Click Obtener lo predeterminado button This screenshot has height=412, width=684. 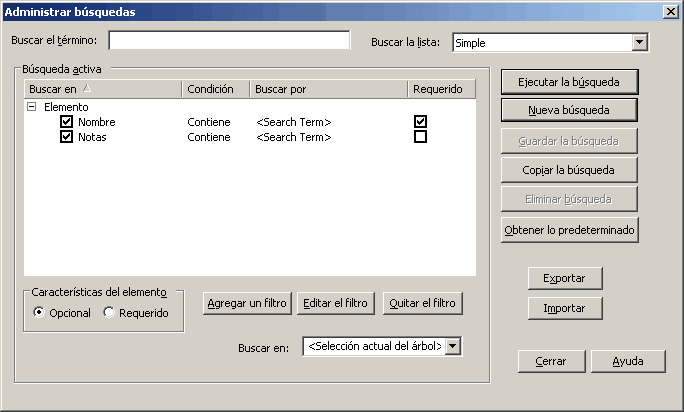[x=569, y=230]
